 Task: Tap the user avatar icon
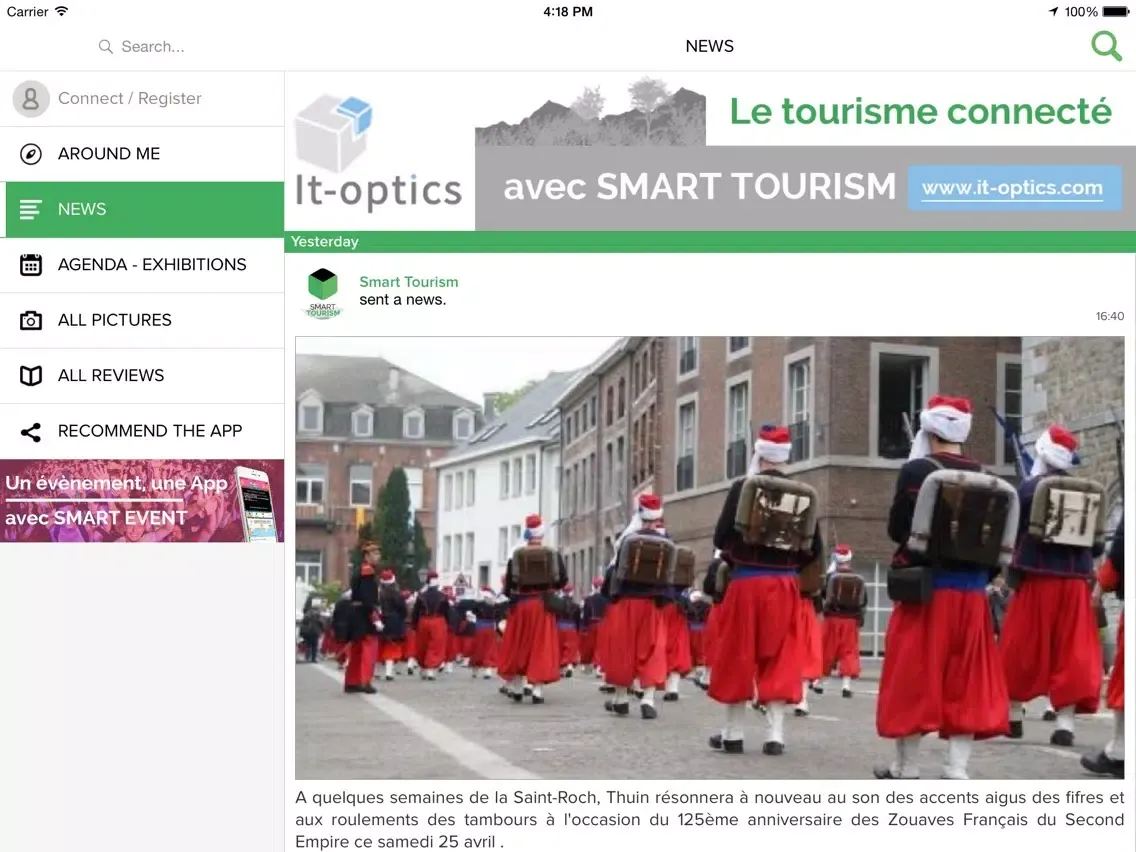(x=30, y=99)
